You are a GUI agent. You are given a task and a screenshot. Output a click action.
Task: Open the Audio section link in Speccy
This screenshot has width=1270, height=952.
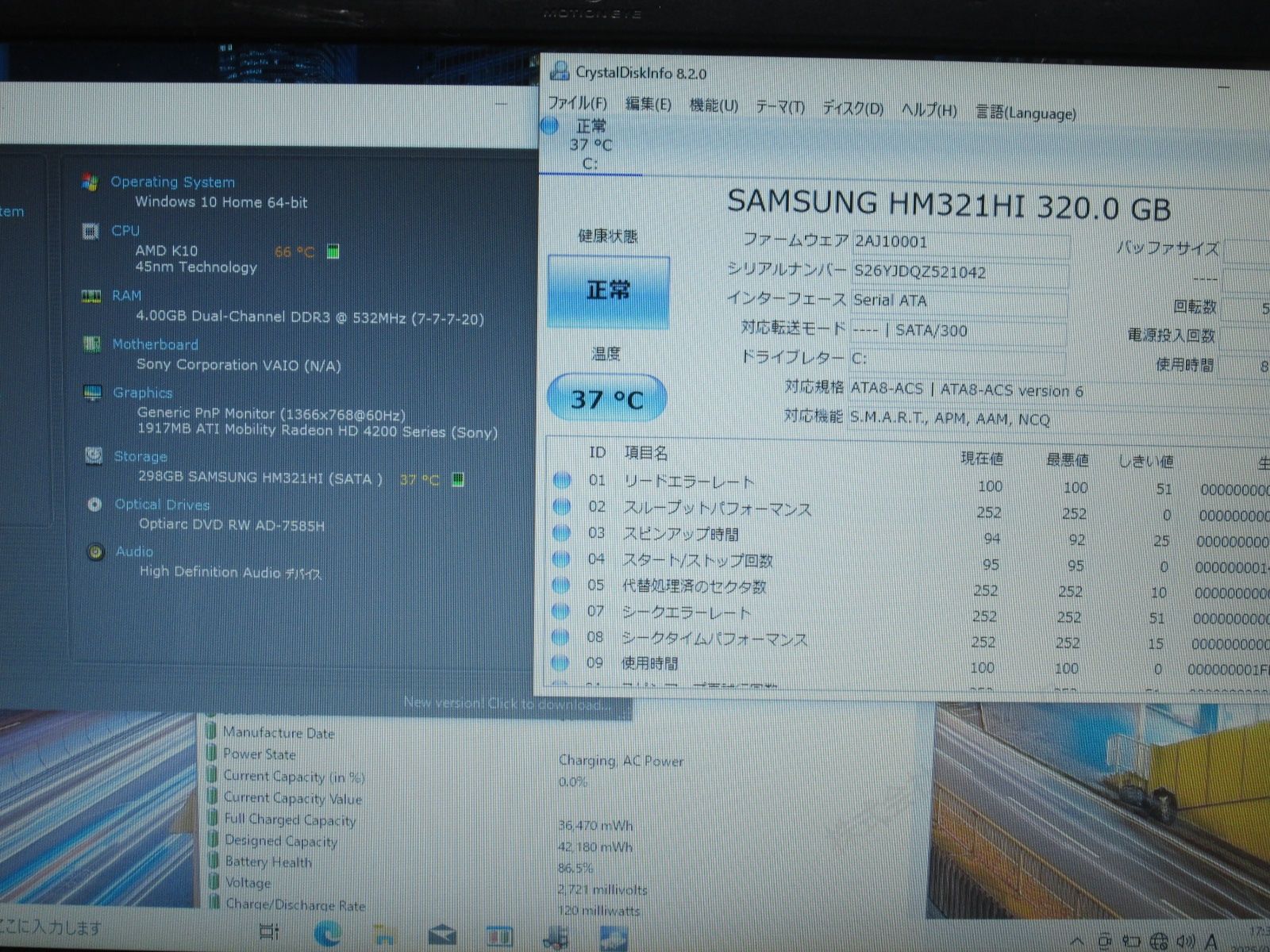click(134, 551)
